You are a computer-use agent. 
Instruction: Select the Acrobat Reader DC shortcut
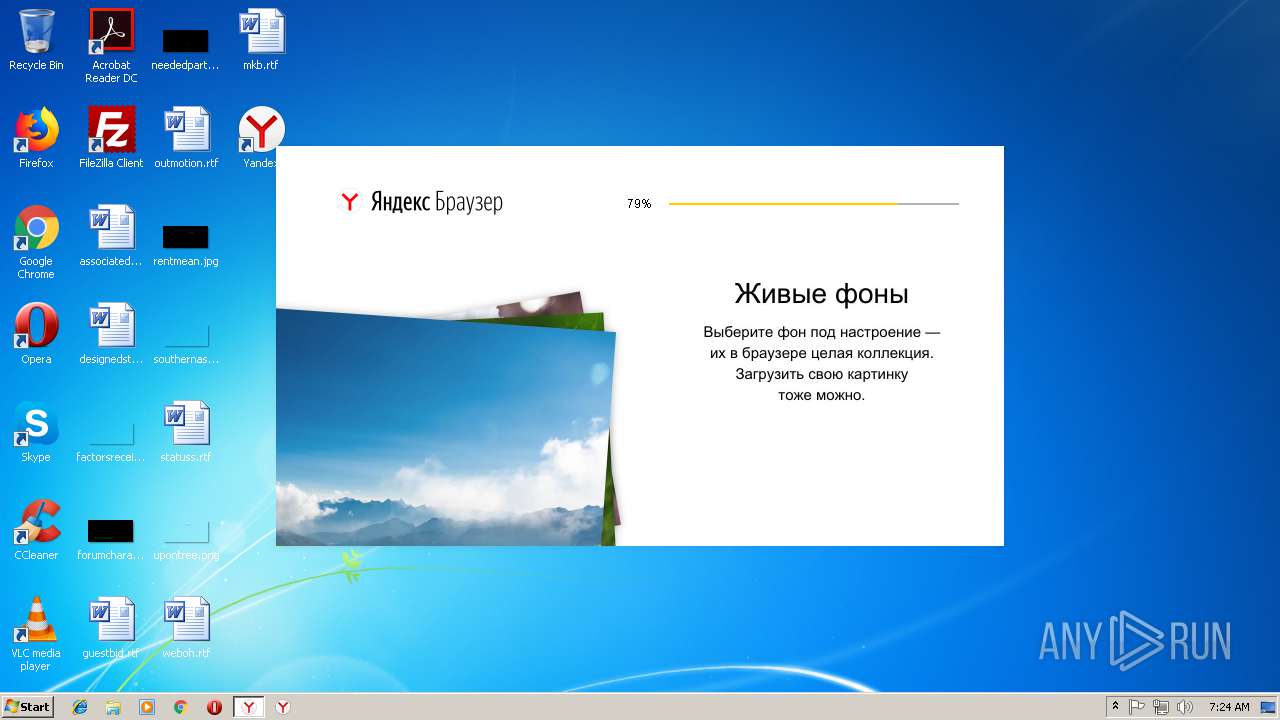[111, 46]
